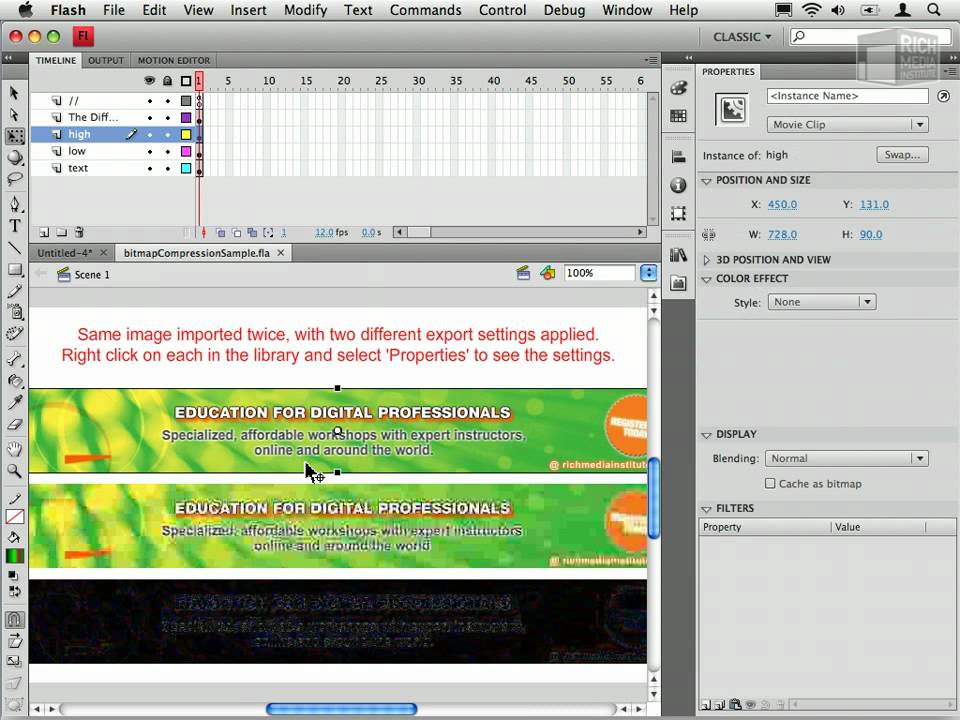Collapse the Color Effect section
The image size is (960, 720).
[x=706, y=279]
